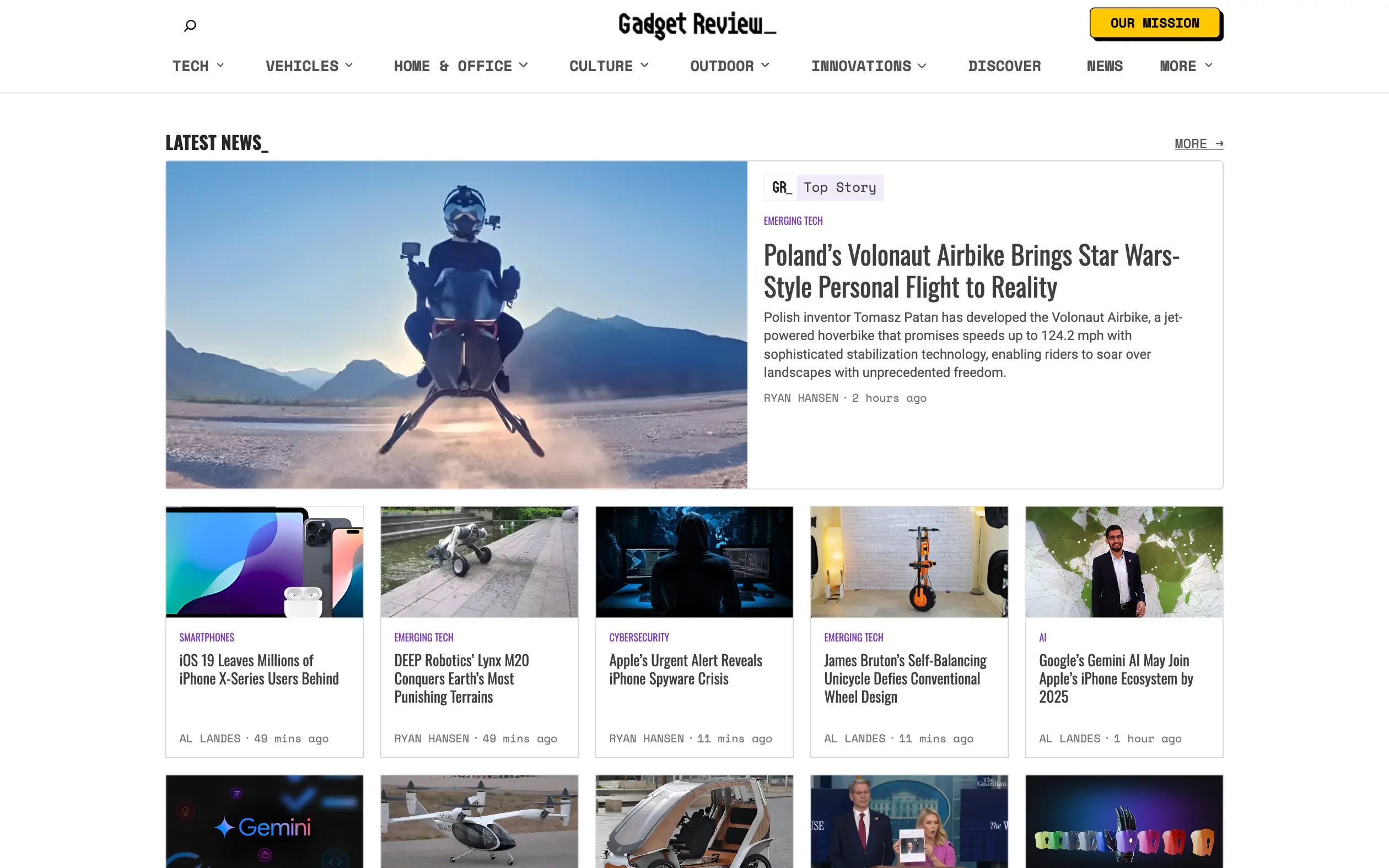Click RYAN HANSEN on the spyware card
This screenshot has height=868, width=1389.
pos(647,738)
